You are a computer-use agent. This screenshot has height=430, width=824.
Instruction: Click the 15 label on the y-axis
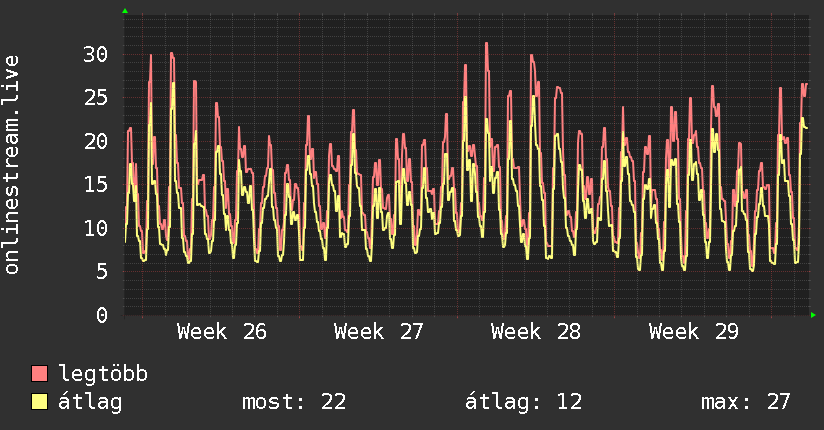point(96,185)
